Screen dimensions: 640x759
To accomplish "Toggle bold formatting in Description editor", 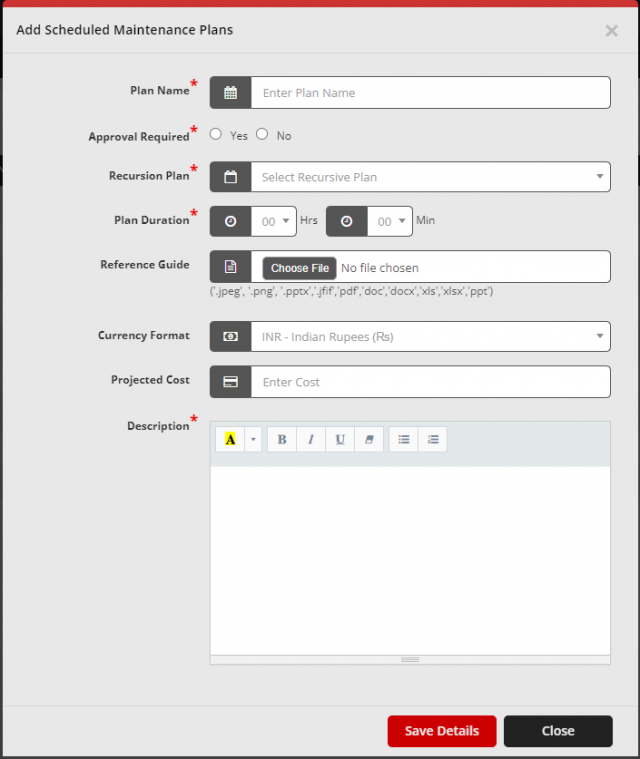I will 282,440.
